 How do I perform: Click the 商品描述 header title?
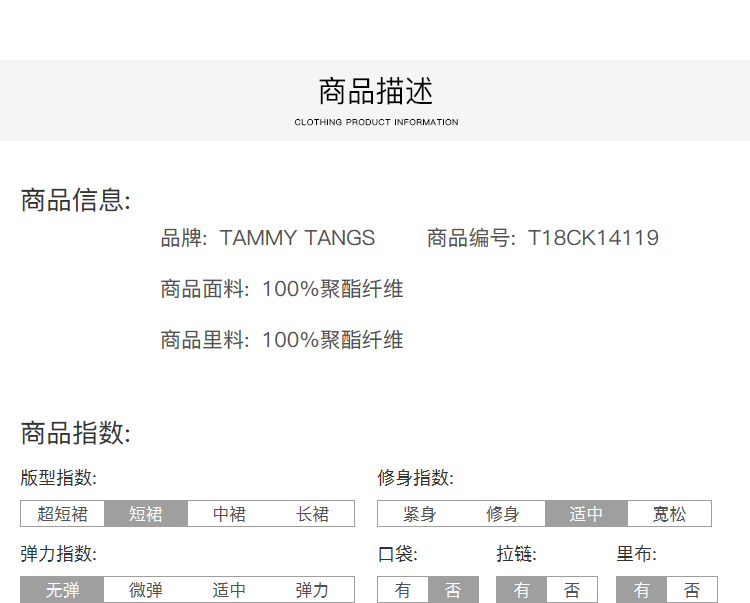pyautogui.click(x=376, y=92)
